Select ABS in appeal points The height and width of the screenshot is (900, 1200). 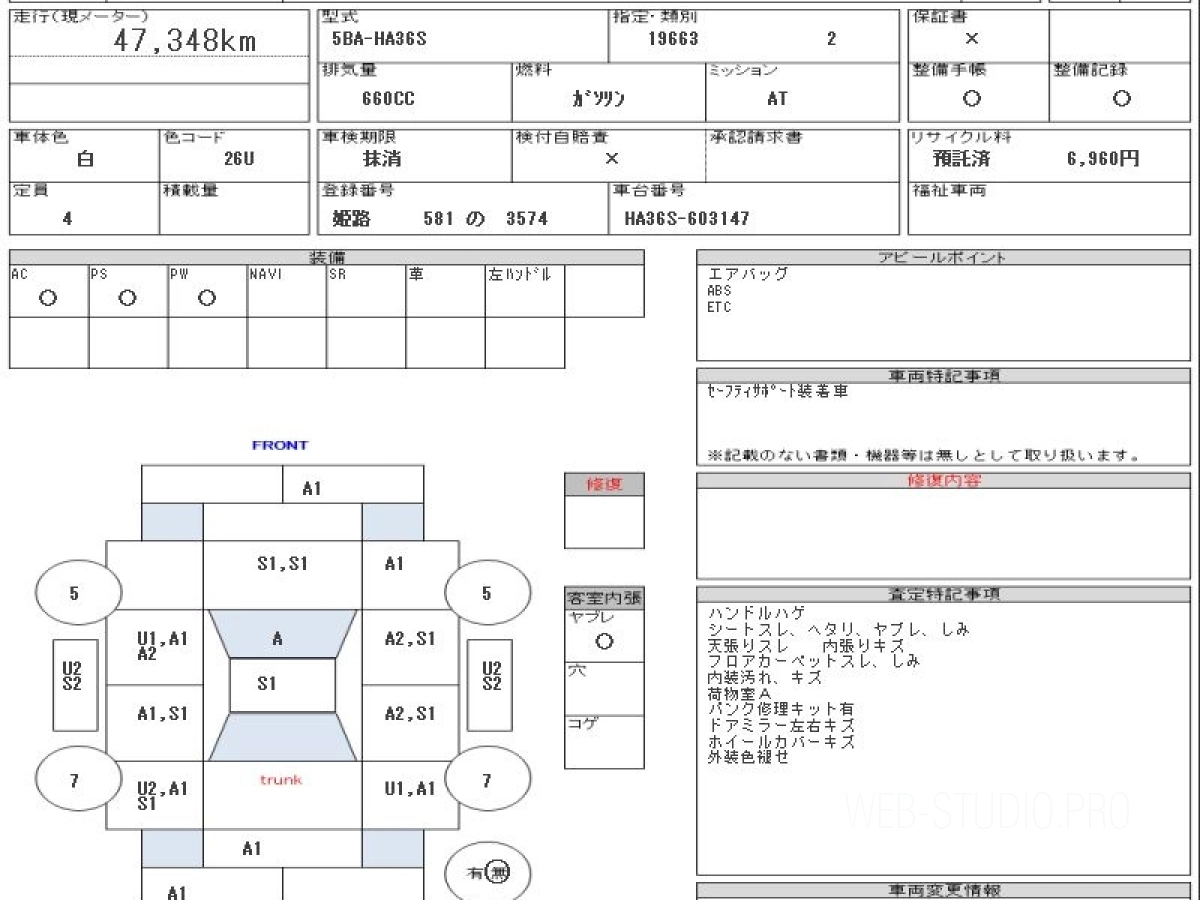pyautogui.click(x=719, y=291)
